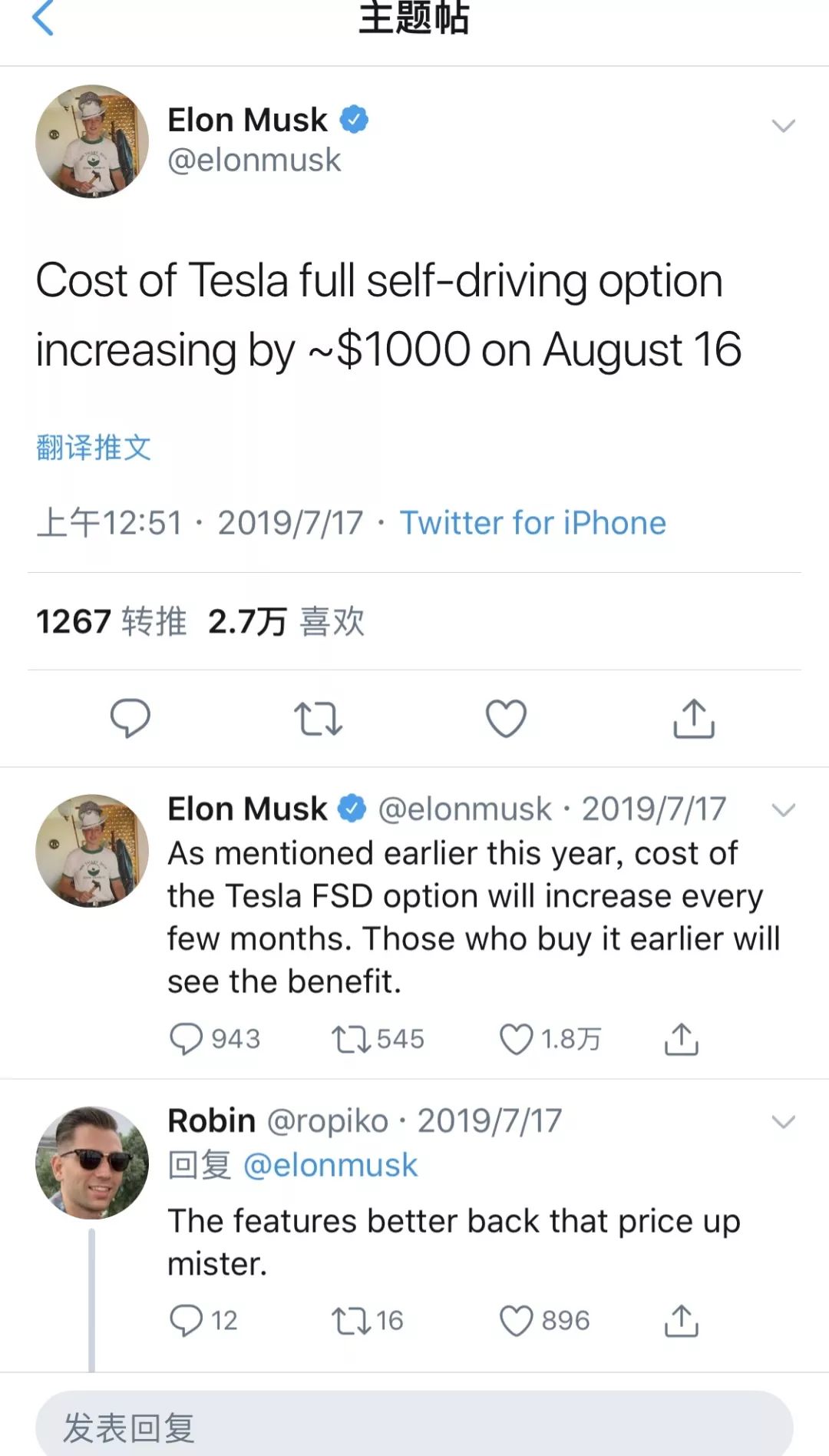Viewport: 829px width, 1456px height.
Task: Open Robin's profile picture
Action: point(92,1163)
